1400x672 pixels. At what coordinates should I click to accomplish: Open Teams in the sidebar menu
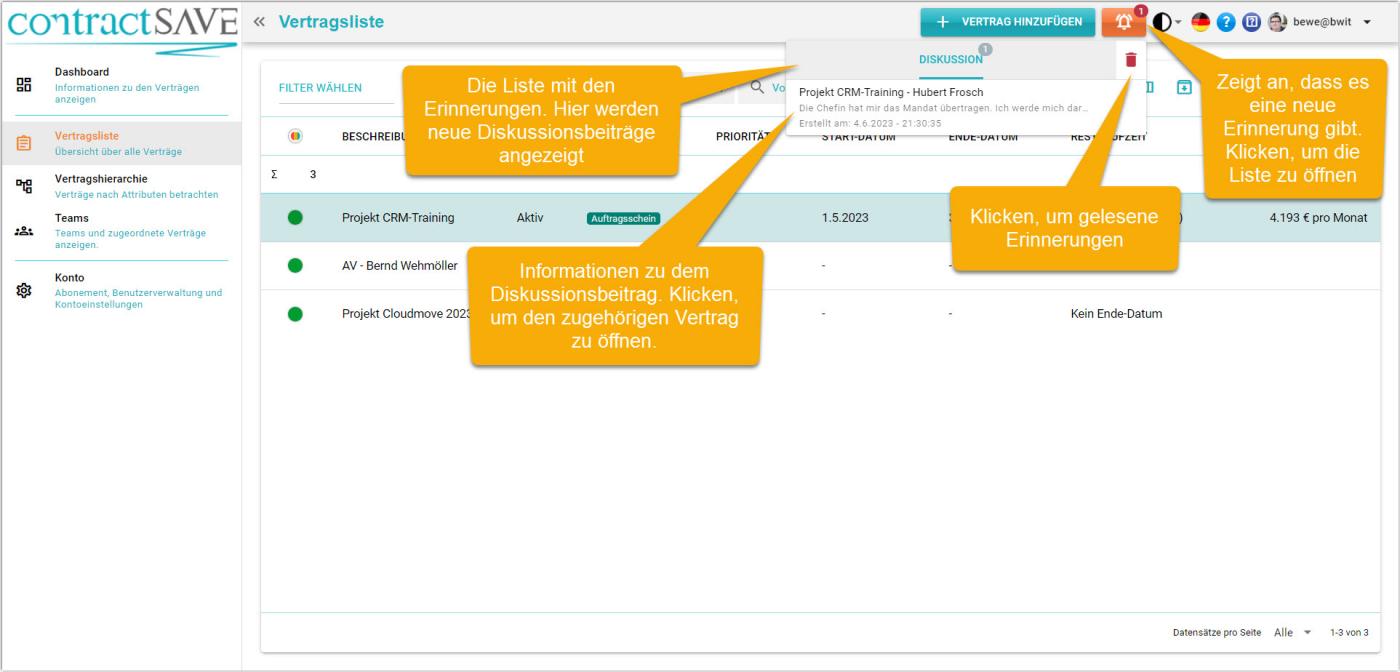[72, 218]
